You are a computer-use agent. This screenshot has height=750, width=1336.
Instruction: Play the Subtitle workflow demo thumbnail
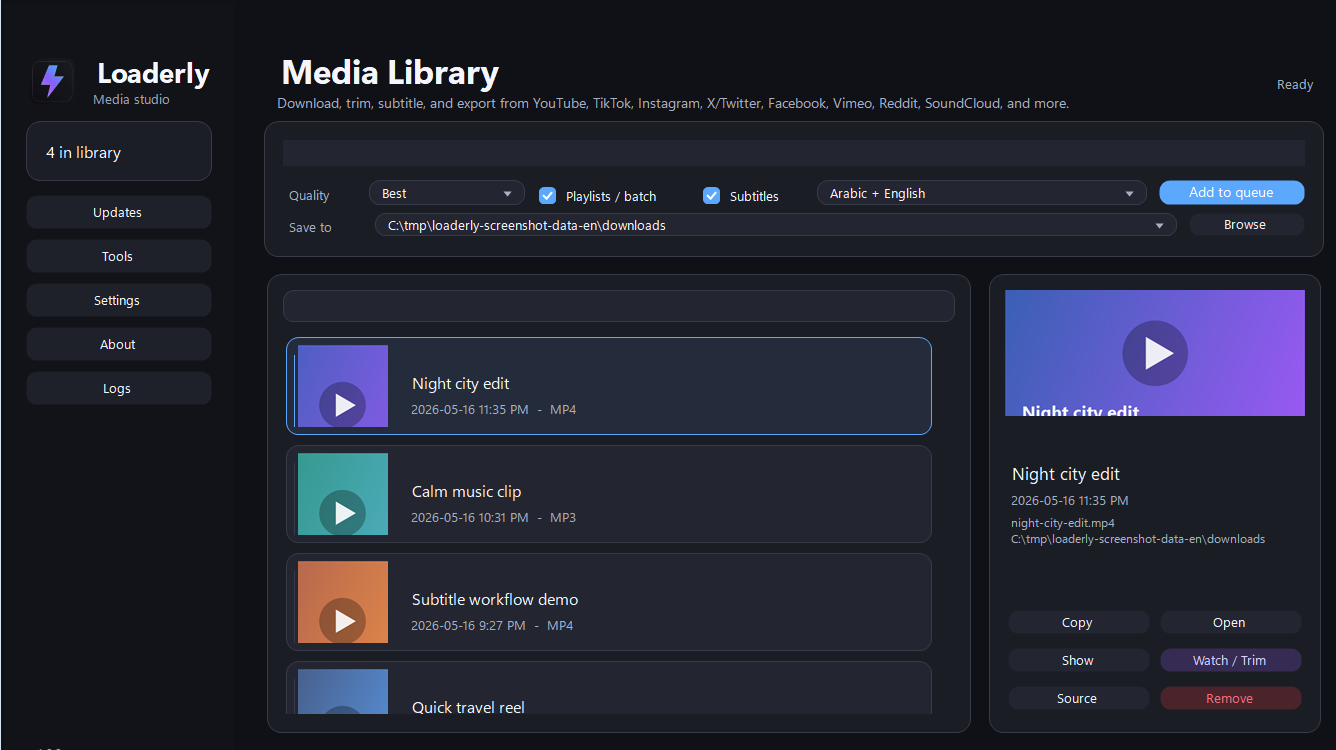click(x=343, y=621)
